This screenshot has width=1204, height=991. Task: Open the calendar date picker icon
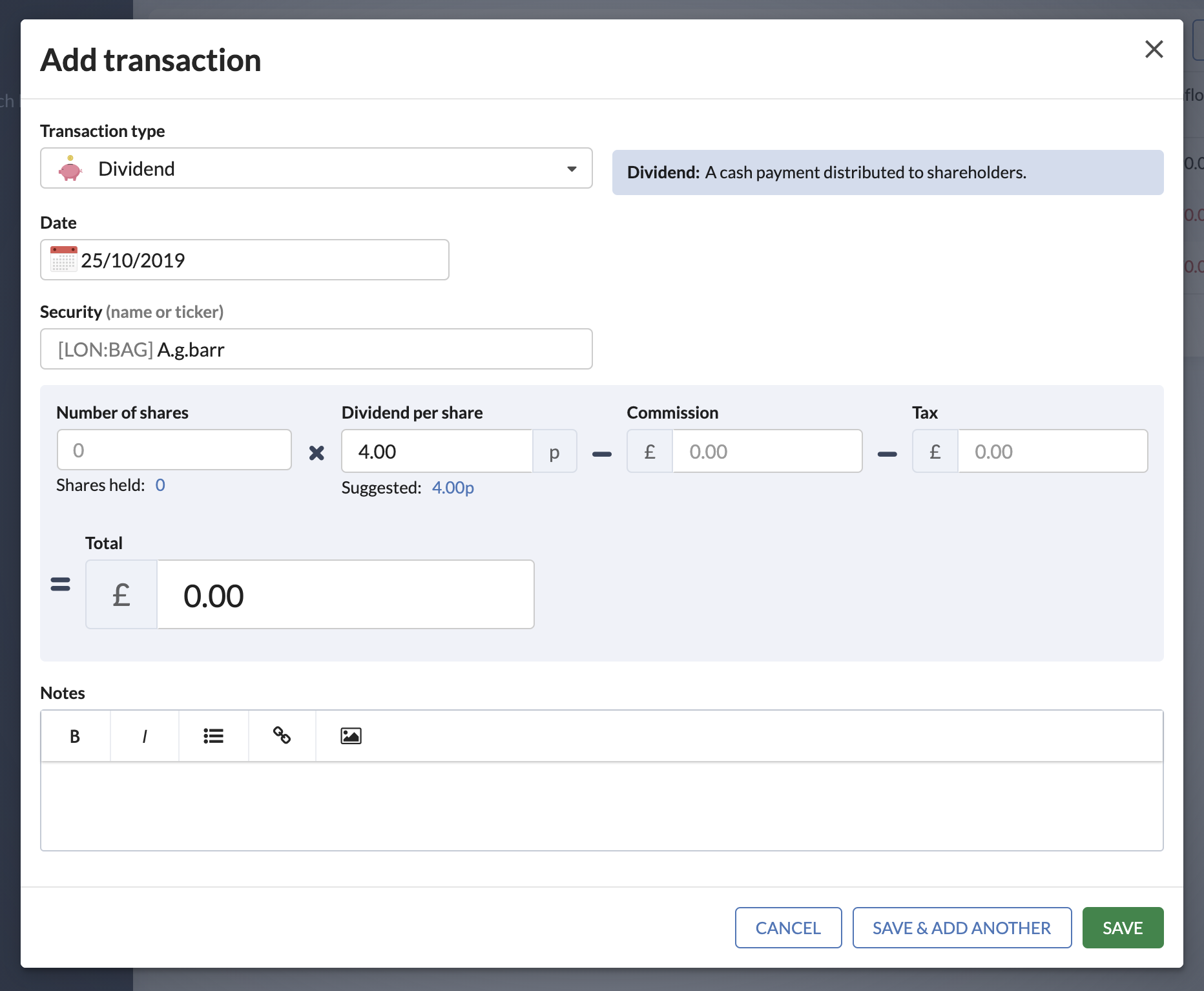click(64, 260)
